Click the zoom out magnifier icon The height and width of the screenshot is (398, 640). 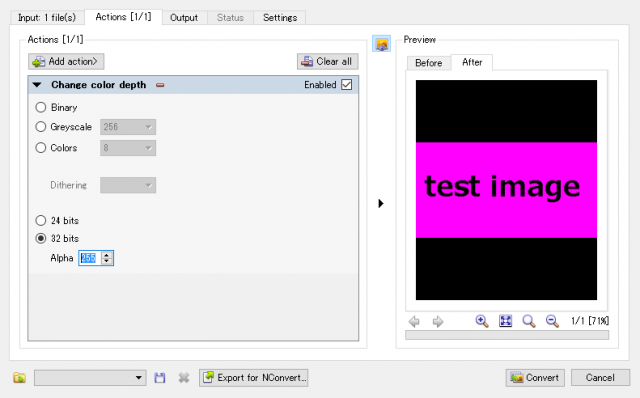552,321
